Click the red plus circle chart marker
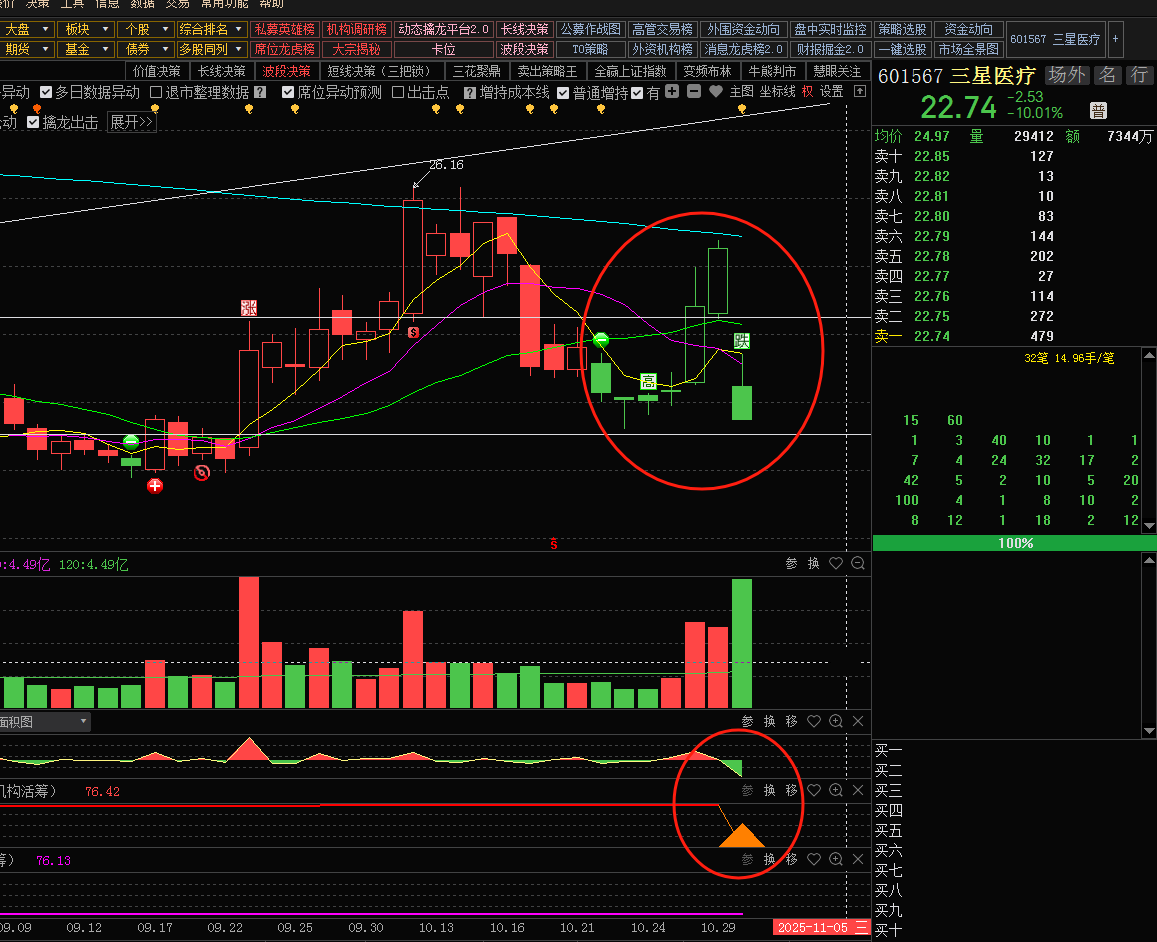Screen dimensions: 1157x942 point(155,485)
